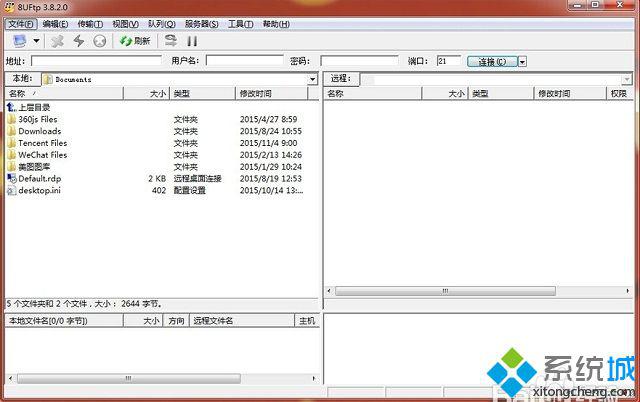The image size is (640, 402).
Task: Click the transfer queue arrows icon
Action: (171, 41)
